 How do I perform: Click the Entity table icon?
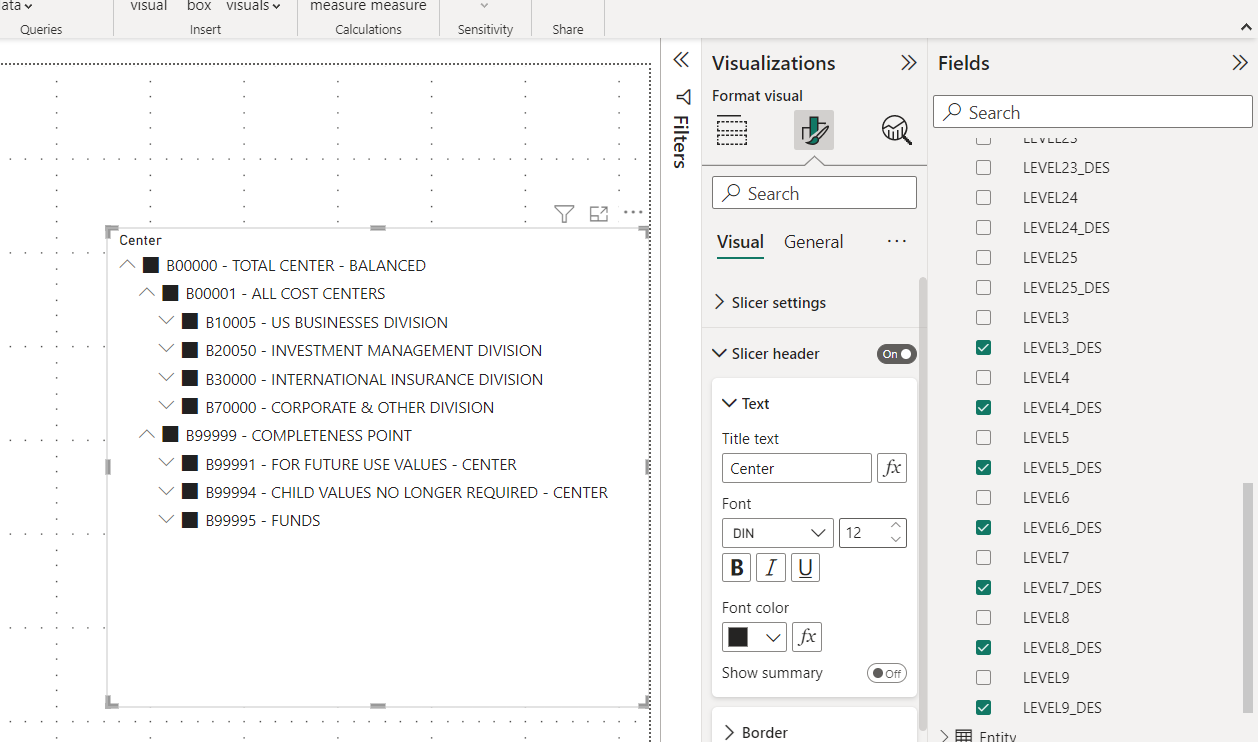pos(964,736)
